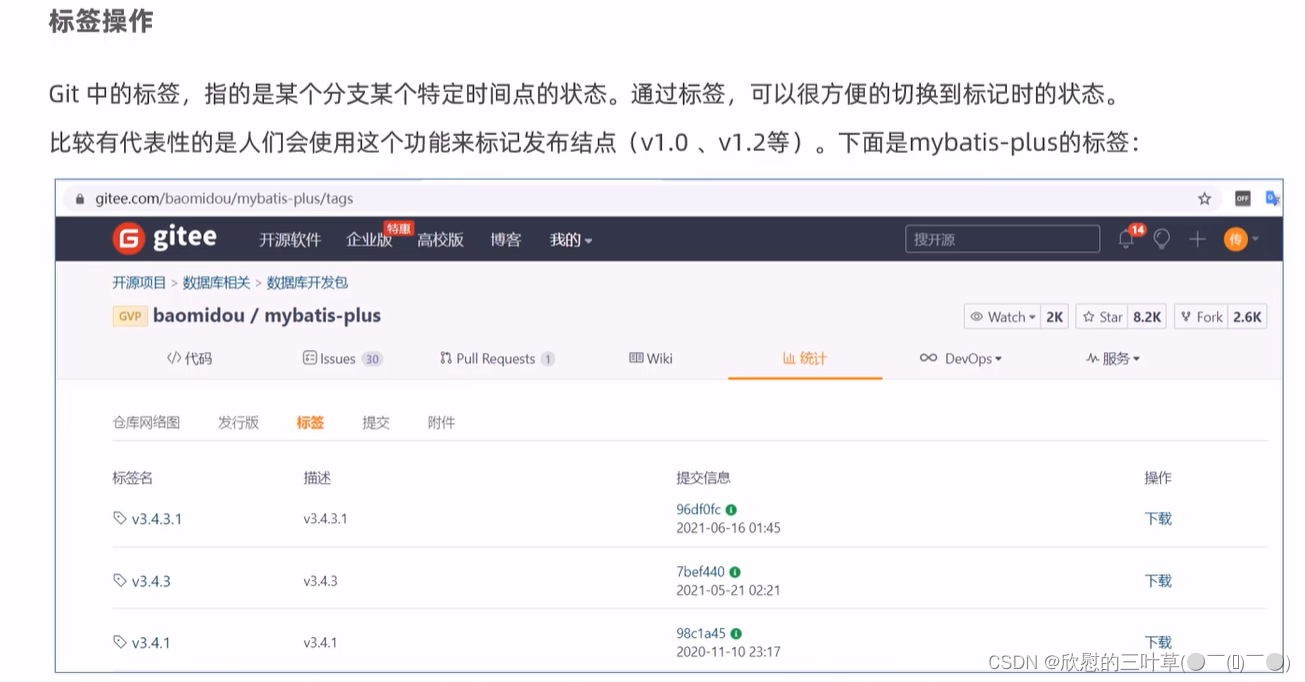Image resolution: width=1305 pixels, height=682 pixels.
Task: Switch to the 代码 tab
Action: pyautogui.click(x=190, y=358)
